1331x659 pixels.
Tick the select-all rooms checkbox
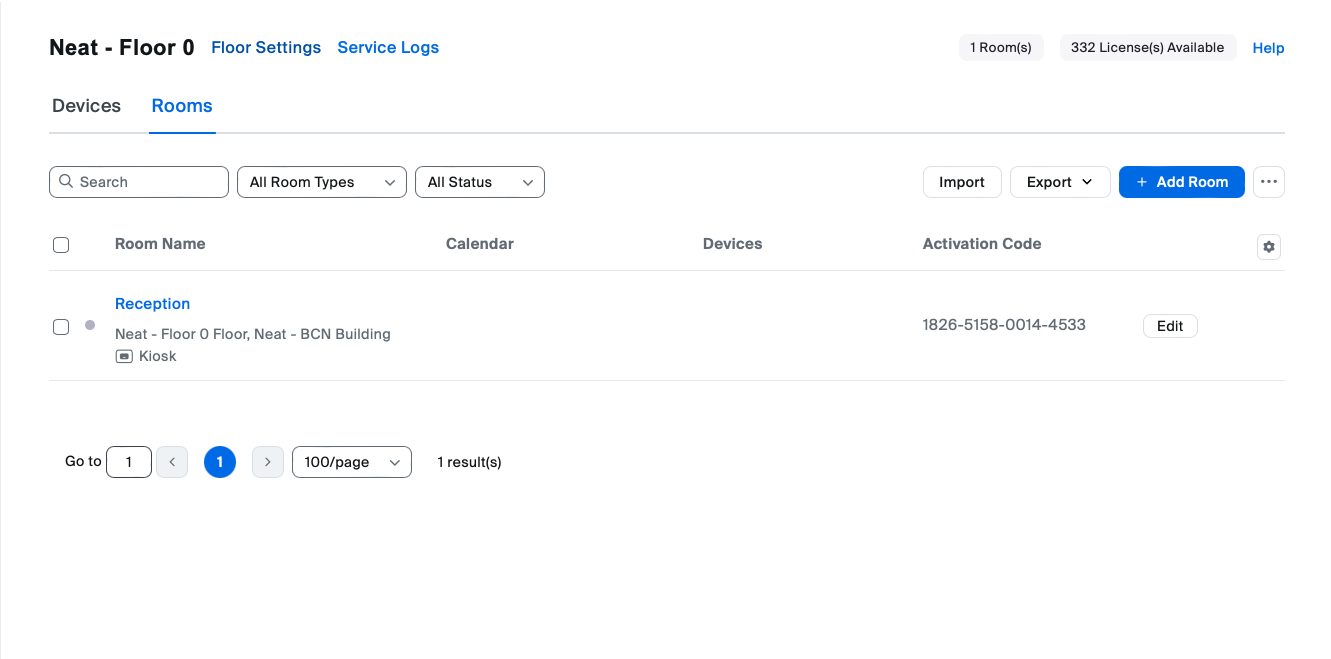tap(61, 245)
